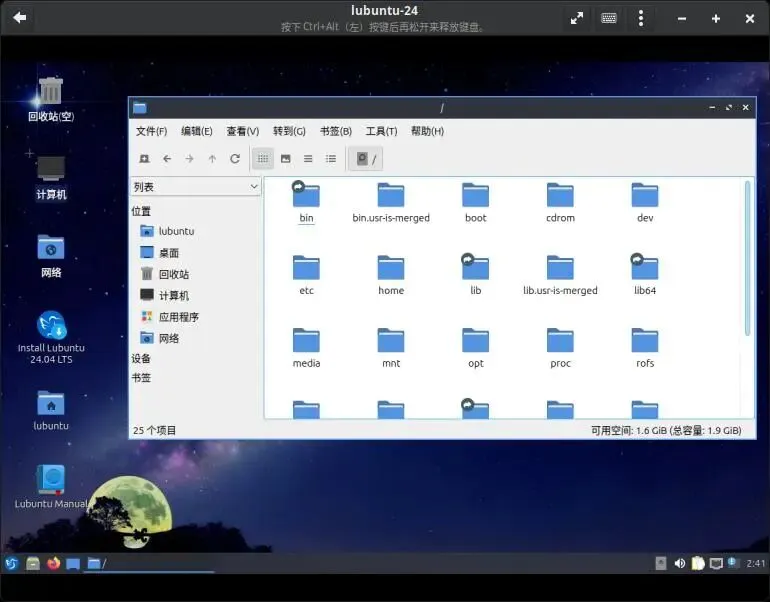Open viewer three-dot options menu
Image resolution: width=770 pixels, height=602 pixels.
click(x=641, y=18)
